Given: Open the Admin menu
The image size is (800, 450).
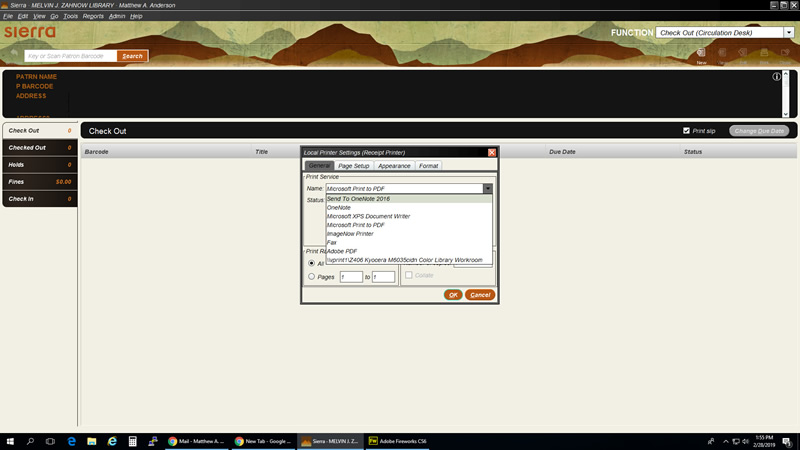Looking at the screenshot, I should coord(117,16).
